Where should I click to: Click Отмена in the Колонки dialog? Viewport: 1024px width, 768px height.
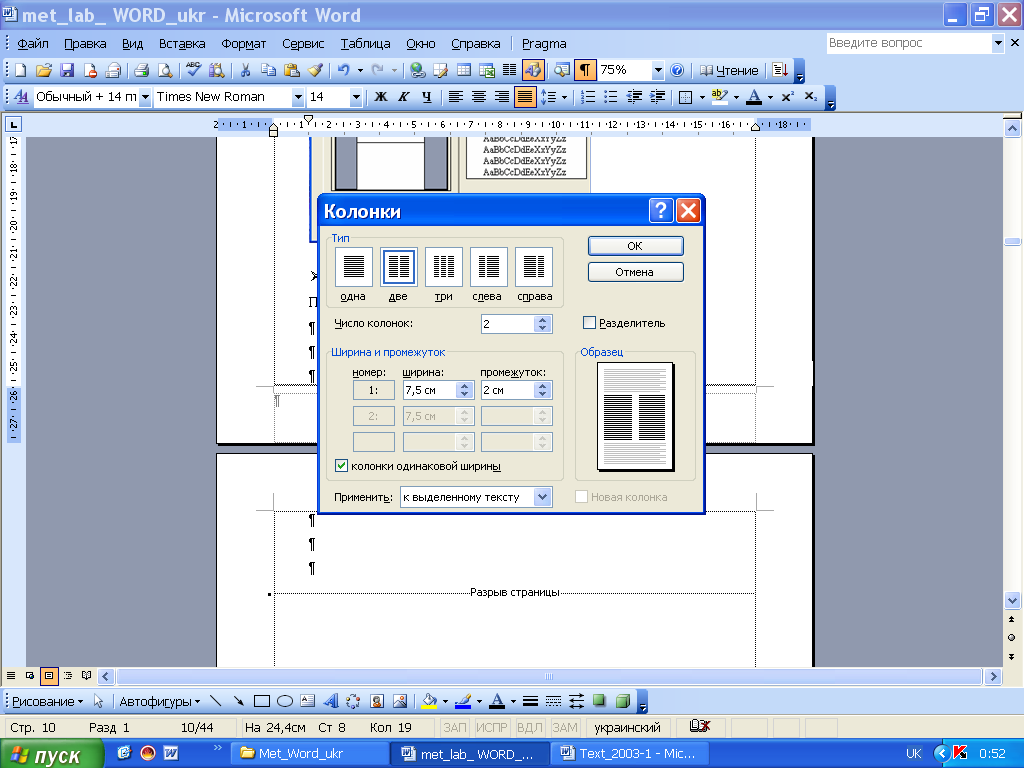click(635, 272)
